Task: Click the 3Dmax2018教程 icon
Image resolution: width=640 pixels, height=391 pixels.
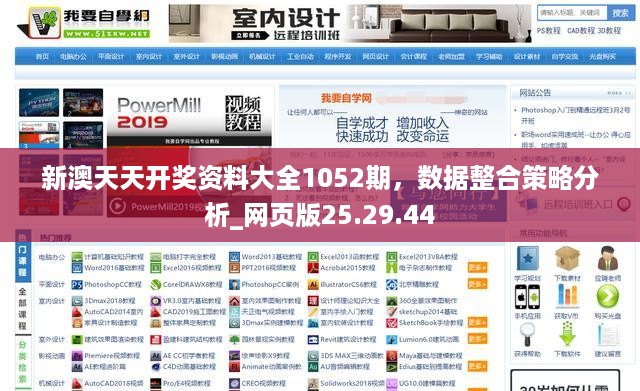Action: tap(77, 301)
